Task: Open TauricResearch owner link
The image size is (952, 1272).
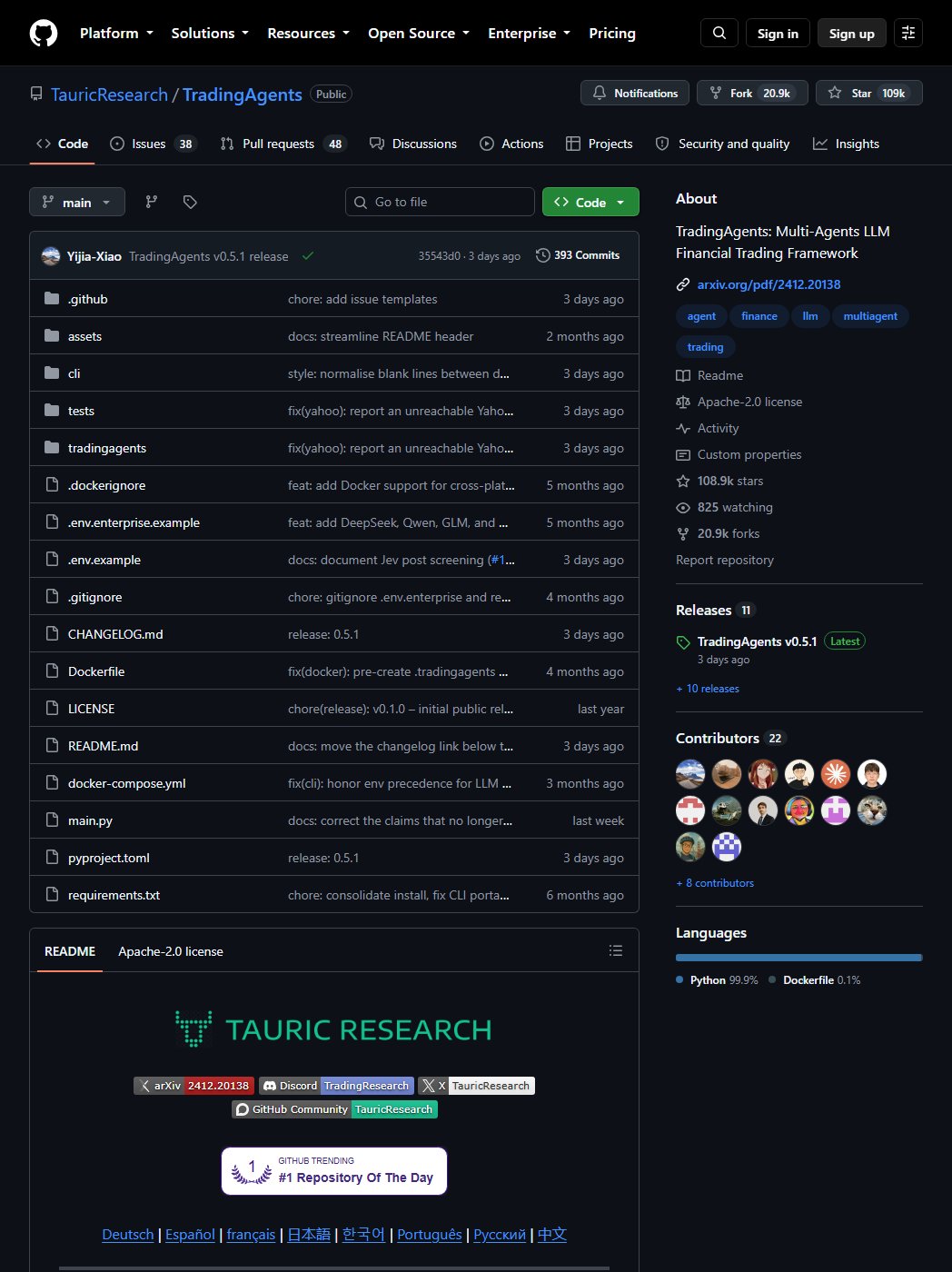Action: pos(109,94)
